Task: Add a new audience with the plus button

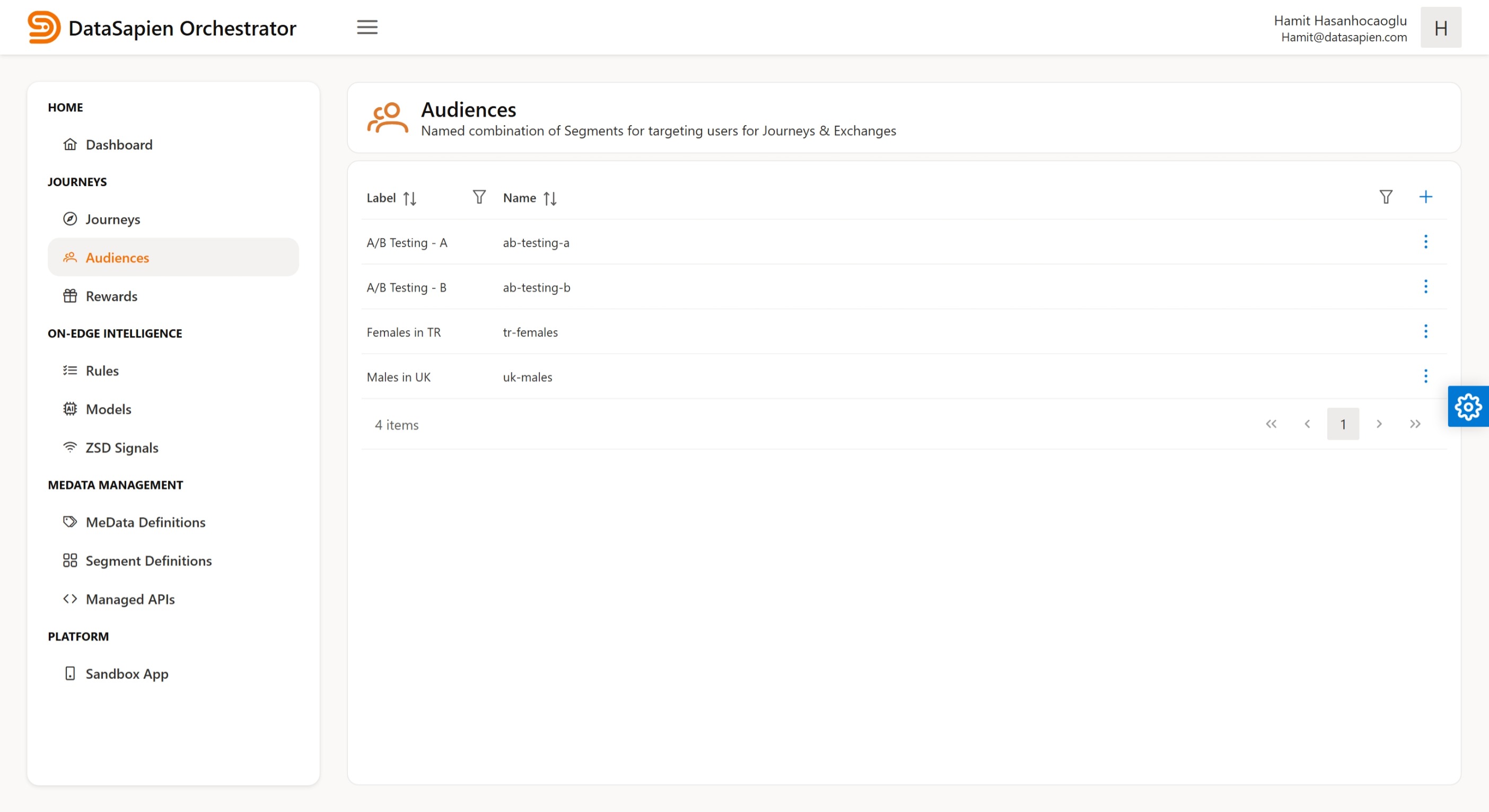Action: coord(1425,197)
